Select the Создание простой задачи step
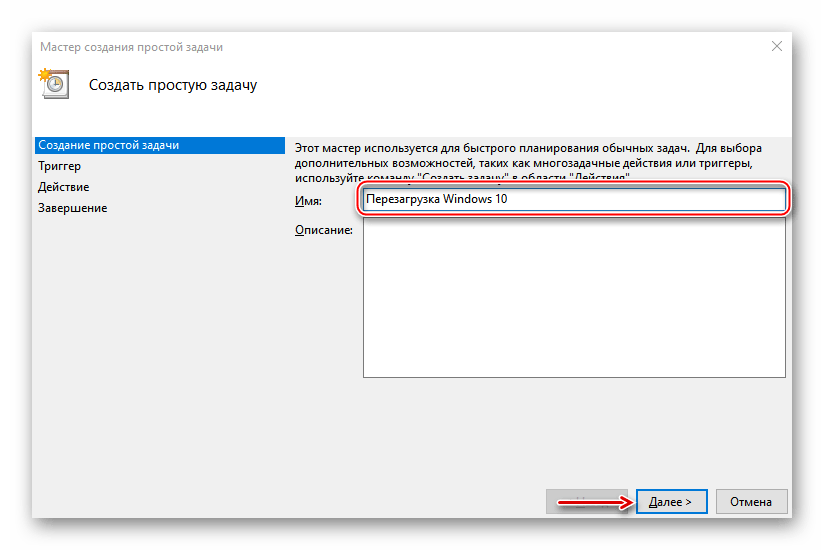Image resolution: width=824 pixels, height=550 pixels. [108, 145]
